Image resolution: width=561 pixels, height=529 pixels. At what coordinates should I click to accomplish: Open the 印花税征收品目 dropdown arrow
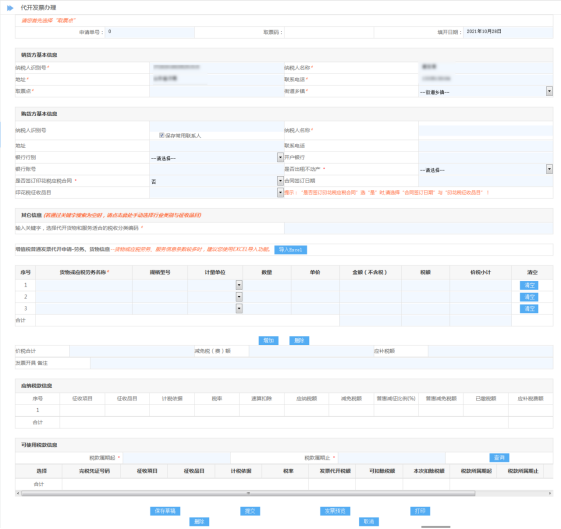pyautogui.click(x=280, y=193)
